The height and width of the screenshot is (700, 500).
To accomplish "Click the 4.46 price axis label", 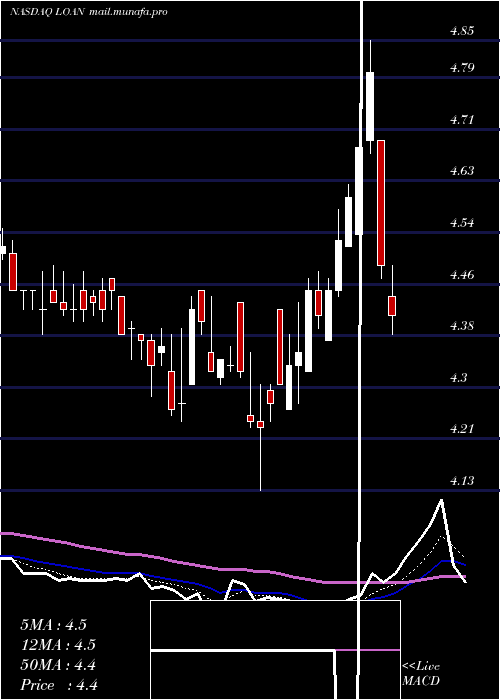I will pyautogui.click(x=462, y=275).
